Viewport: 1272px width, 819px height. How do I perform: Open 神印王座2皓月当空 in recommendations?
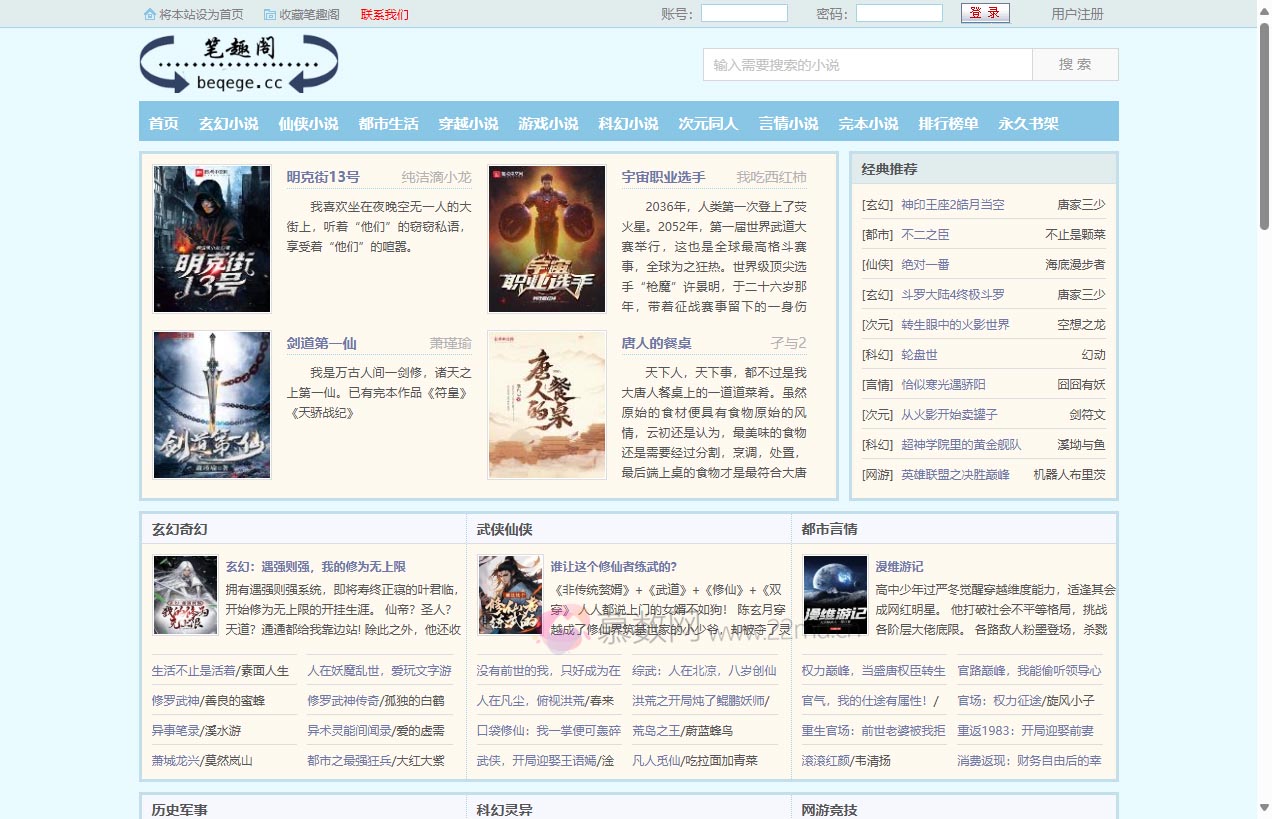click(x=952, y=205)
